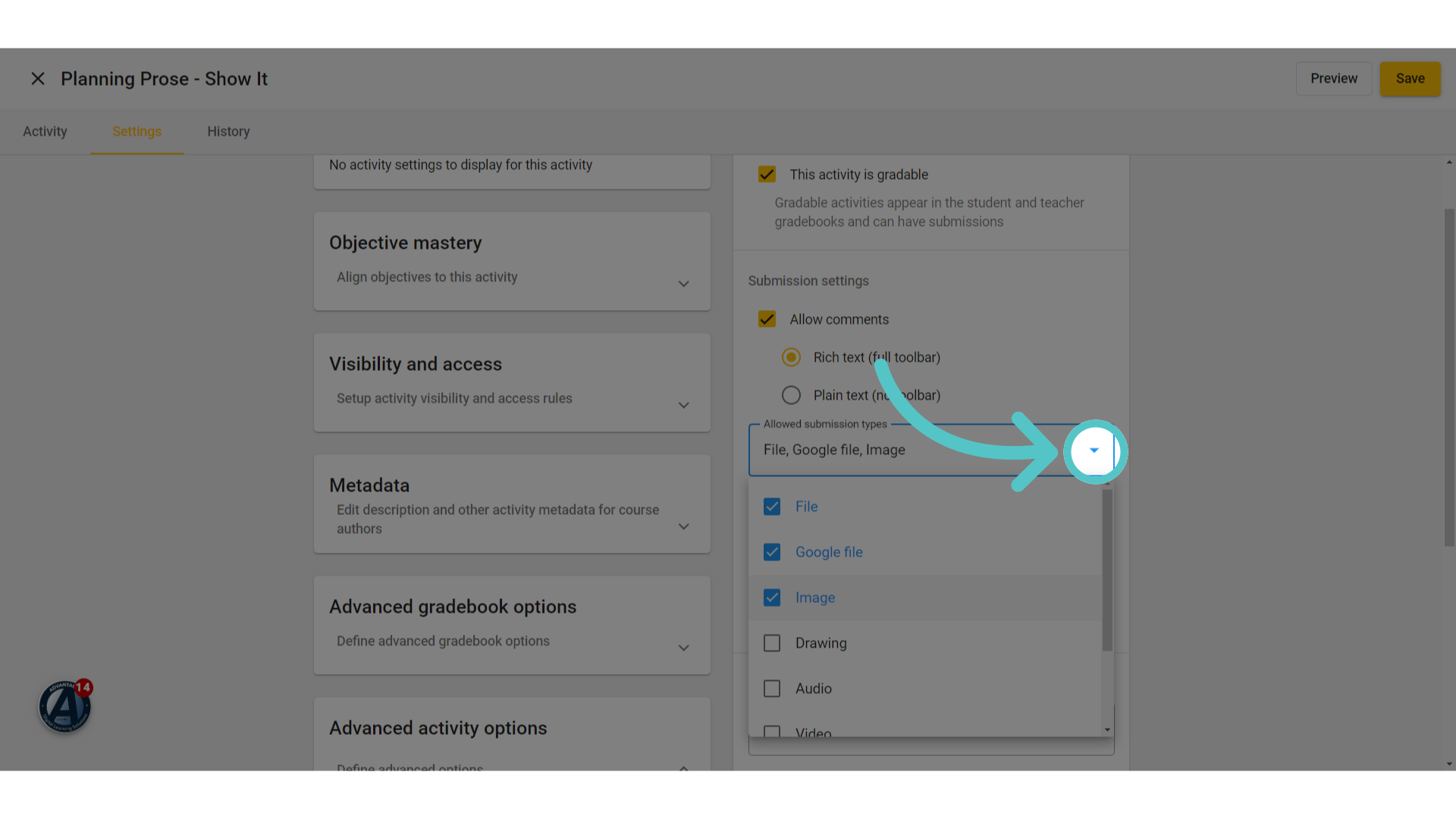This screenshot has height=819, width=1456.
Task: Check the Audio submission type
Action: point(772,689)
